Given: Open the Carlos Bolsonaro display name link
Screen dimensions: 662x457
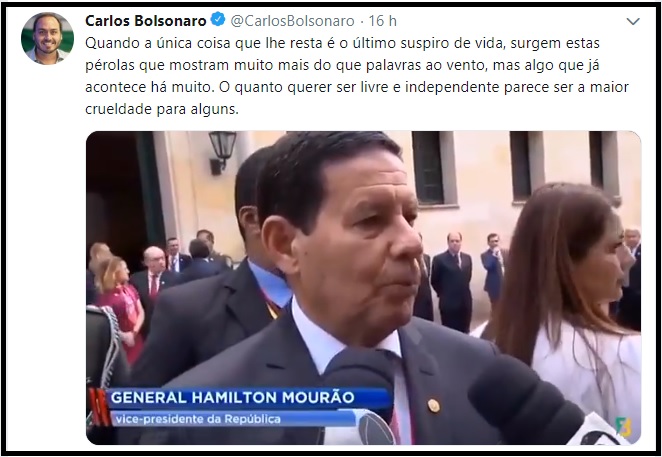Looking at the screenshot, I should click(x=146, y=21).
